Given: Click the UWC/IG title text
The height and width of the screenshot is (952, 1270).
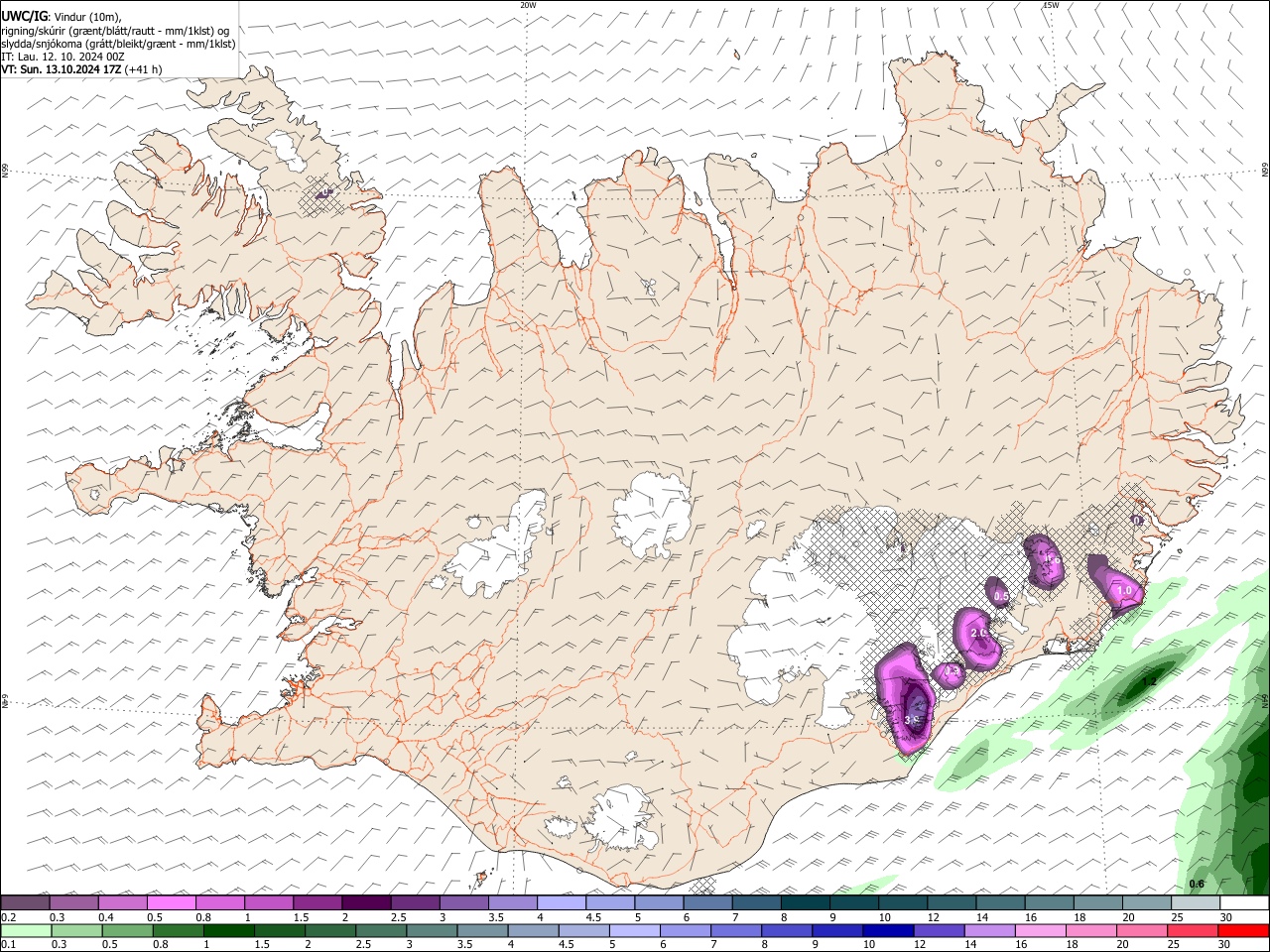Looking at the screenshot, I should pyautogui.click(x=24, y=17).
